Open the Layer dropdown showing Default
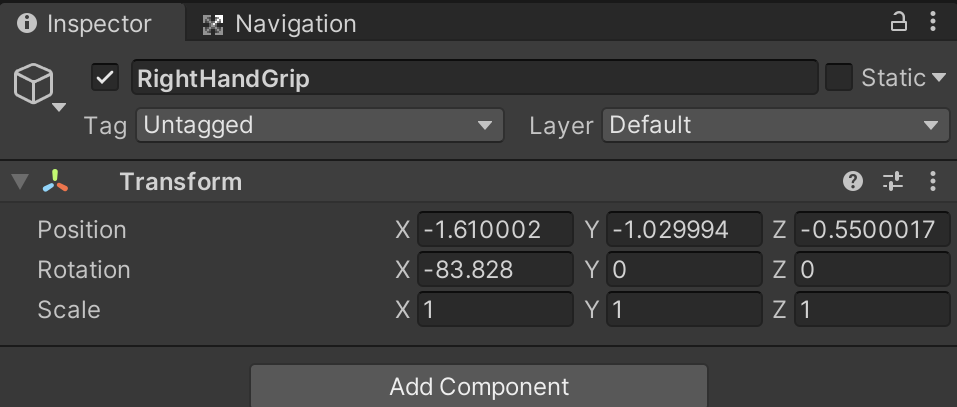The width and height of the screenshot is (957, 407). pos(775,125)
